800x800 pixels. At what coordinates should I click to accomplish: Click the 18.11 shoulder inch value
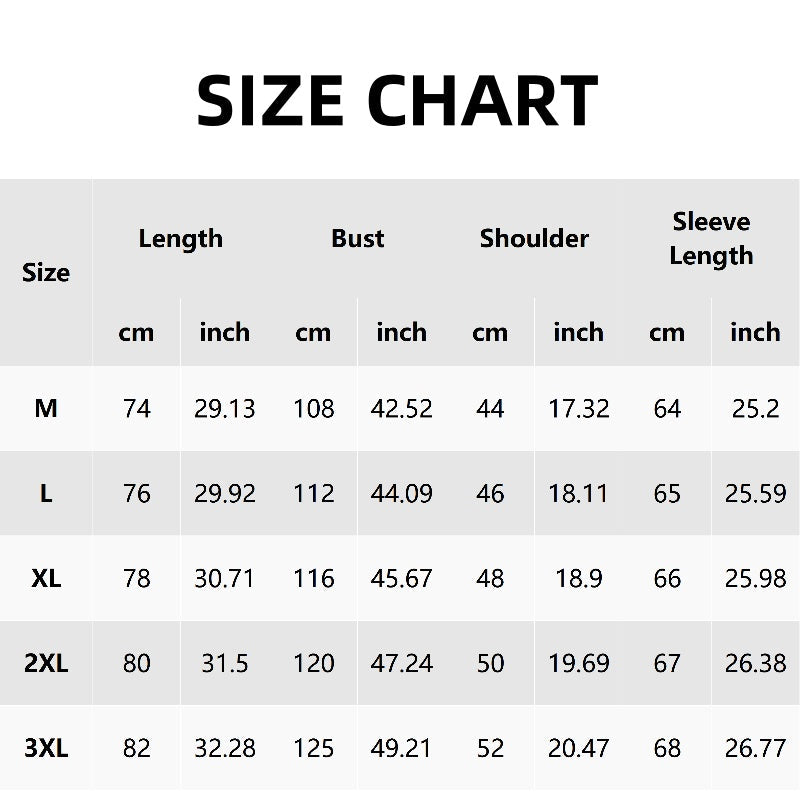578,493
